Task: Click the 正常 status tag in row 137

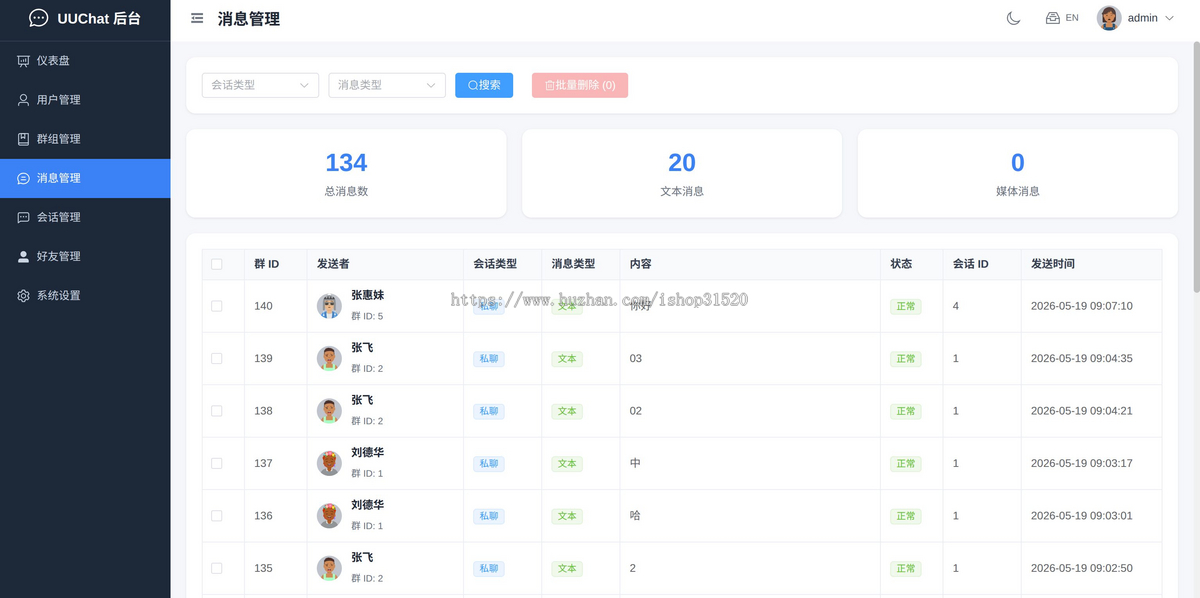Action: 906,463
